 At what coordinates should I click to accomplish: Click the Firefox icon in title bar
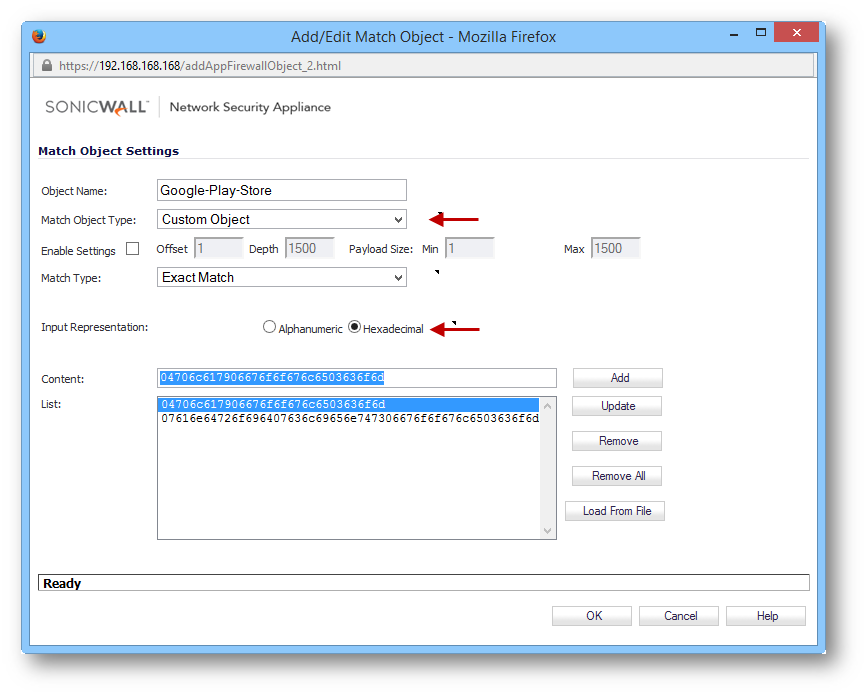click(39, 36)
